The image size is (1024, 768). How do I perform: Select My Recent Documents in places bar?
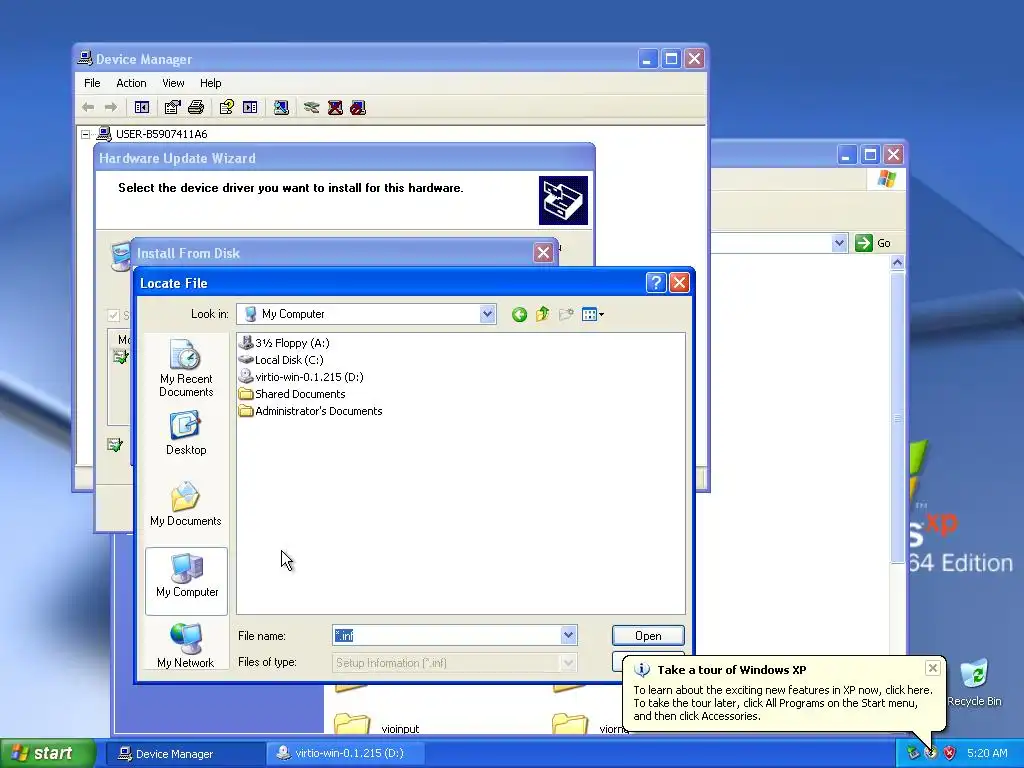[186, 368]
